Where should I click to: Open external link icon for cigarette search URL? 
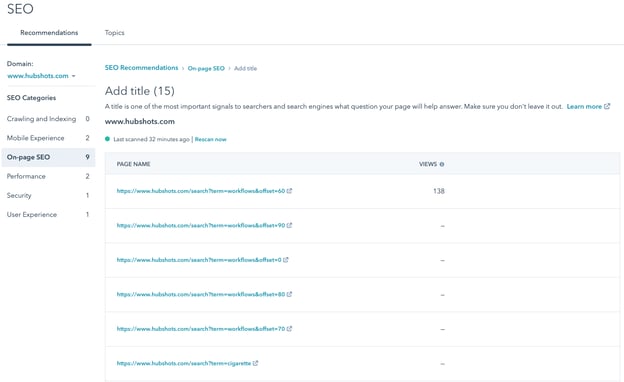click(x=255, y=363)
